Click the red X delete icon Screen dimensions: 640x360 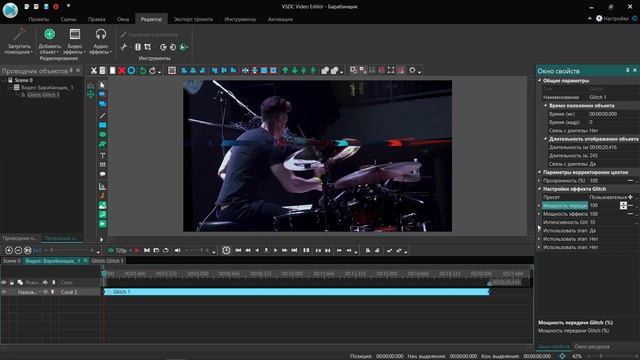(x=122, y=71)
